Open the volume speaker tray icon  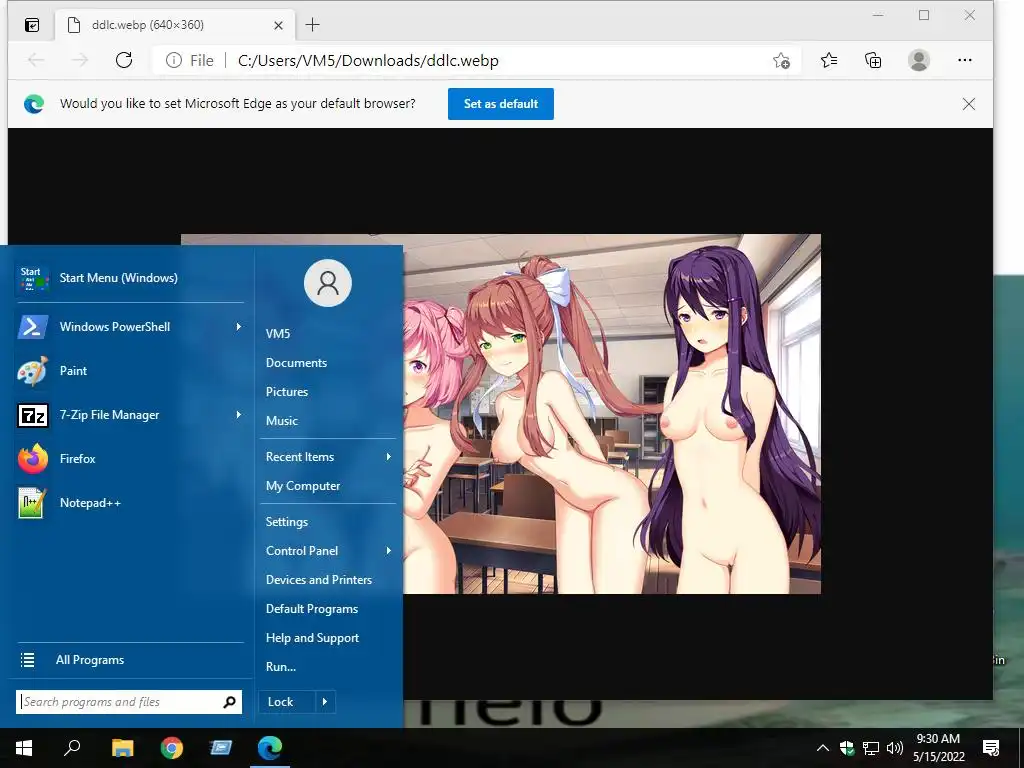(894, 748)
